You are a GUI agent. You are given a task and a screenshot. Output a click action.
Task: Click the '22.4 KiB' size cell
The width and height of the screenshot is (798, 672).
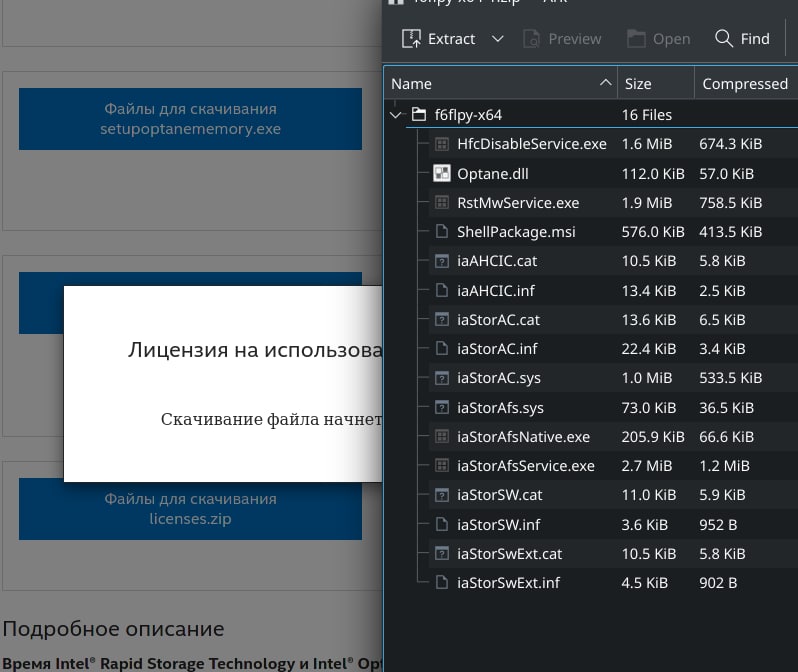click(649, 349)
